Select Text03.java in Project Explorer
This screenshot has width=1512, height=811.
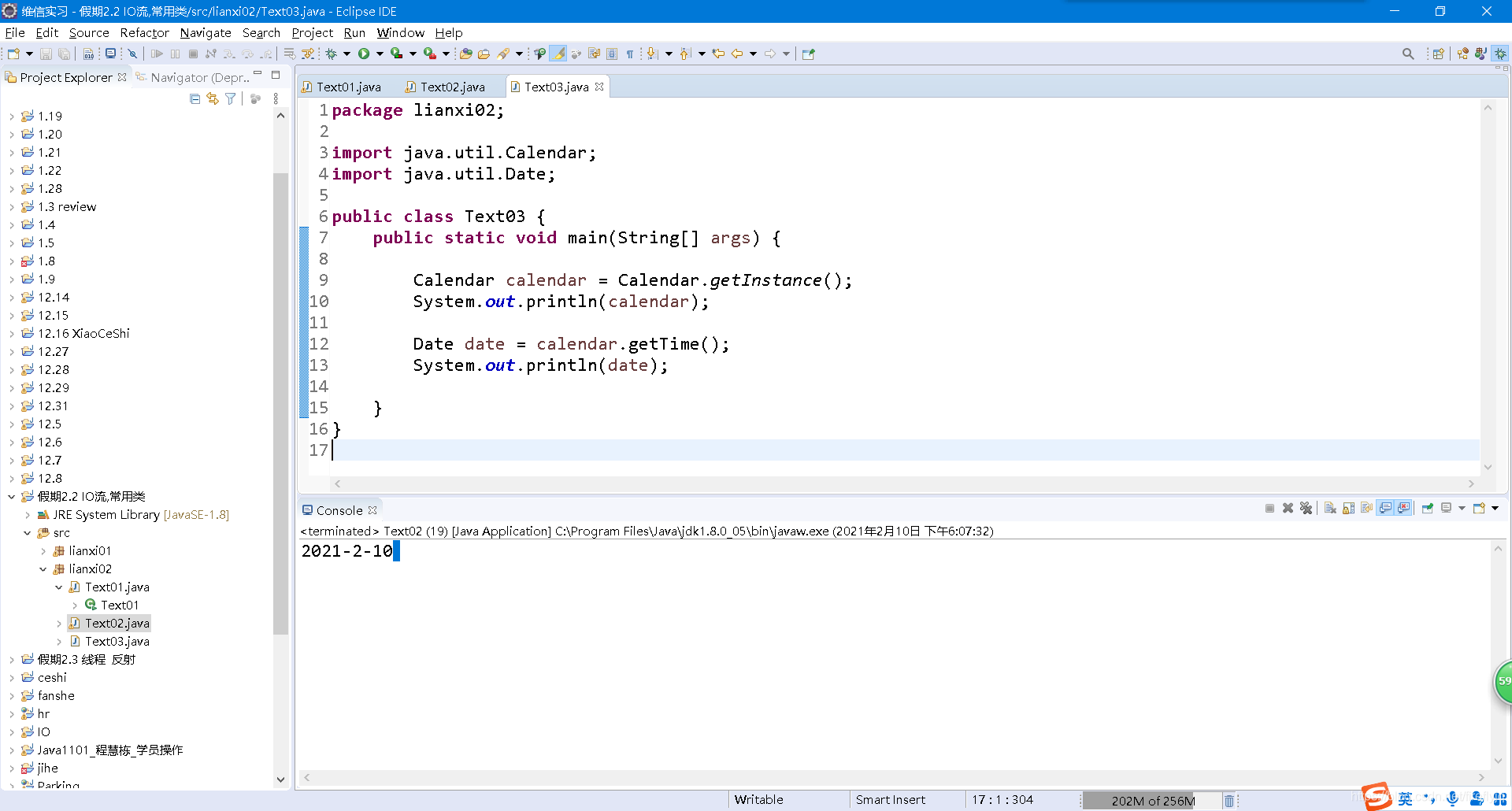click(117, 642)
